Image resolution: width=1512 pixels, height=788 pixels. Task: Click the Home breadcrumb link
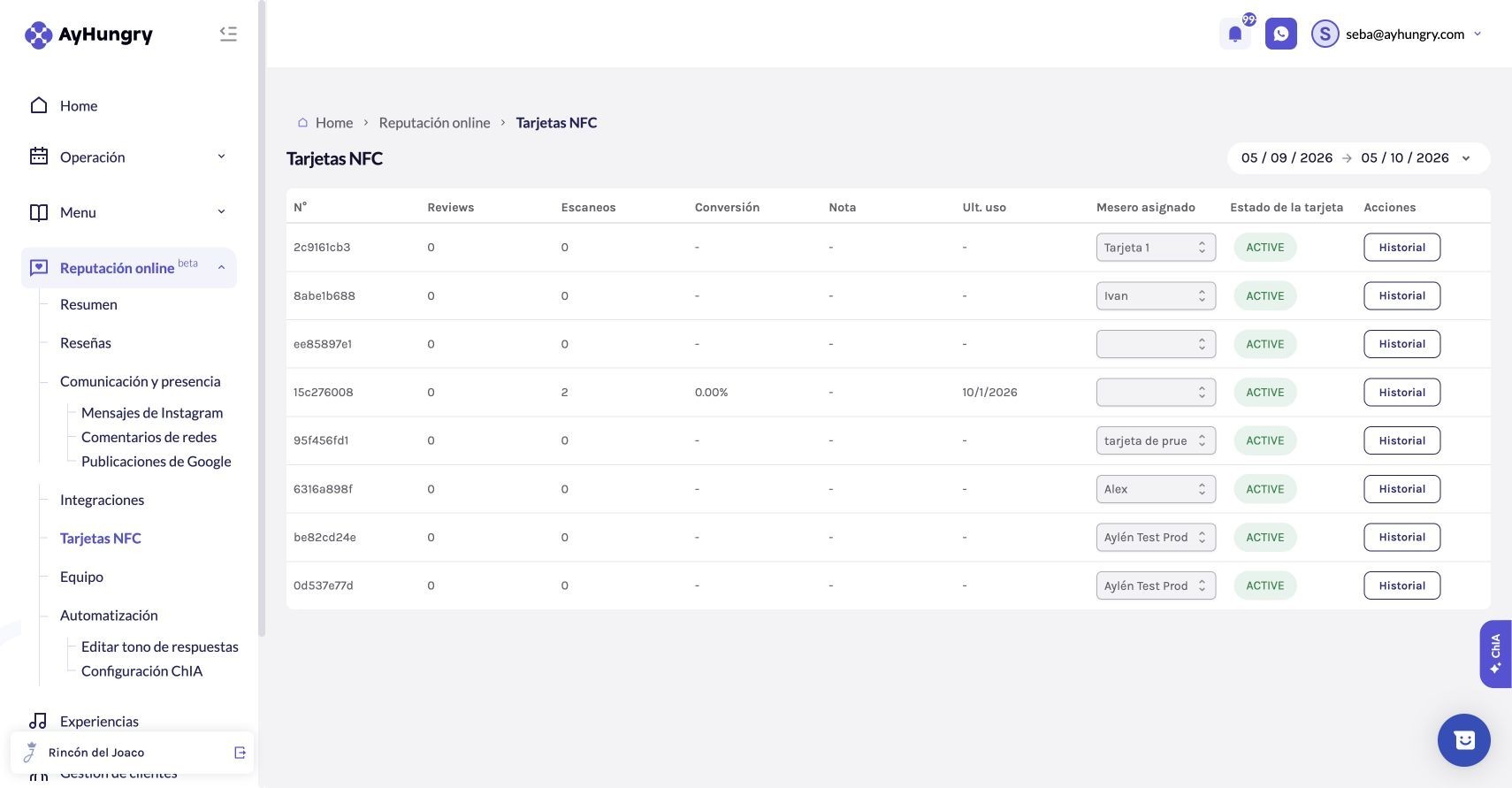coord(334,123)
